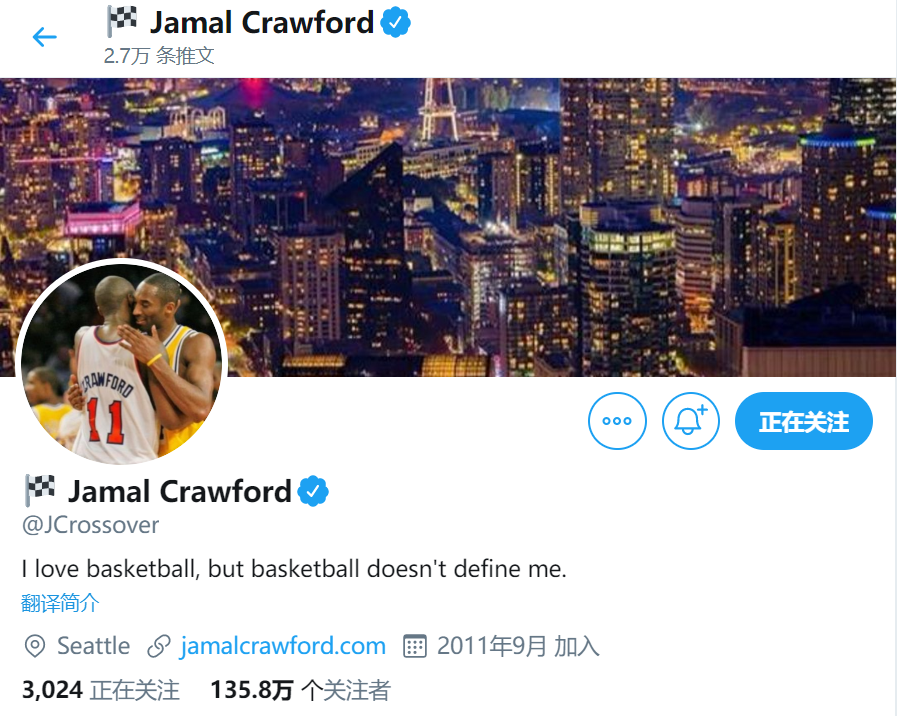
Task: View the 135.8万 followers list
Action: point(301,690)
